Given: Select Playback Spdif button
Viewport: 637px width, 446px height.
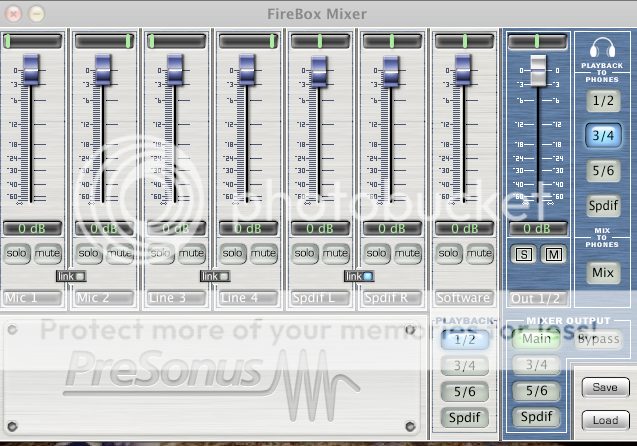Looking at the screenshot, I should [x=465, y=418].
